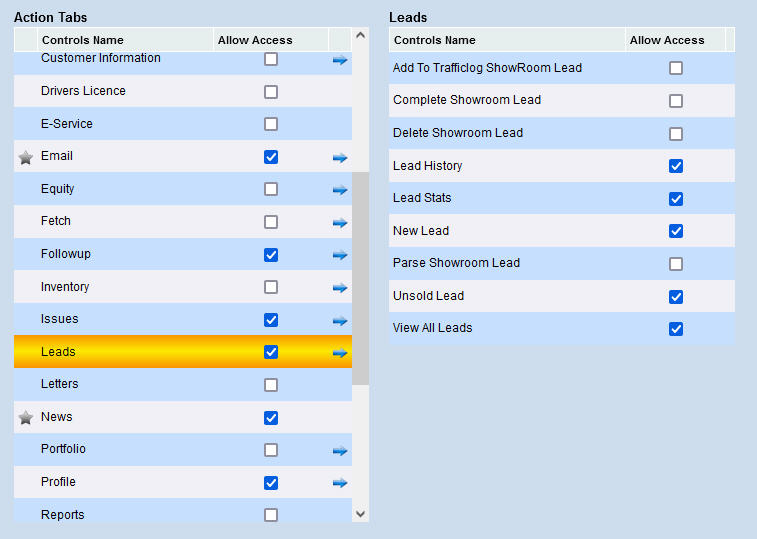Enable access for Drivers Licence
757x539 pixels.
(x=271, y=92)
